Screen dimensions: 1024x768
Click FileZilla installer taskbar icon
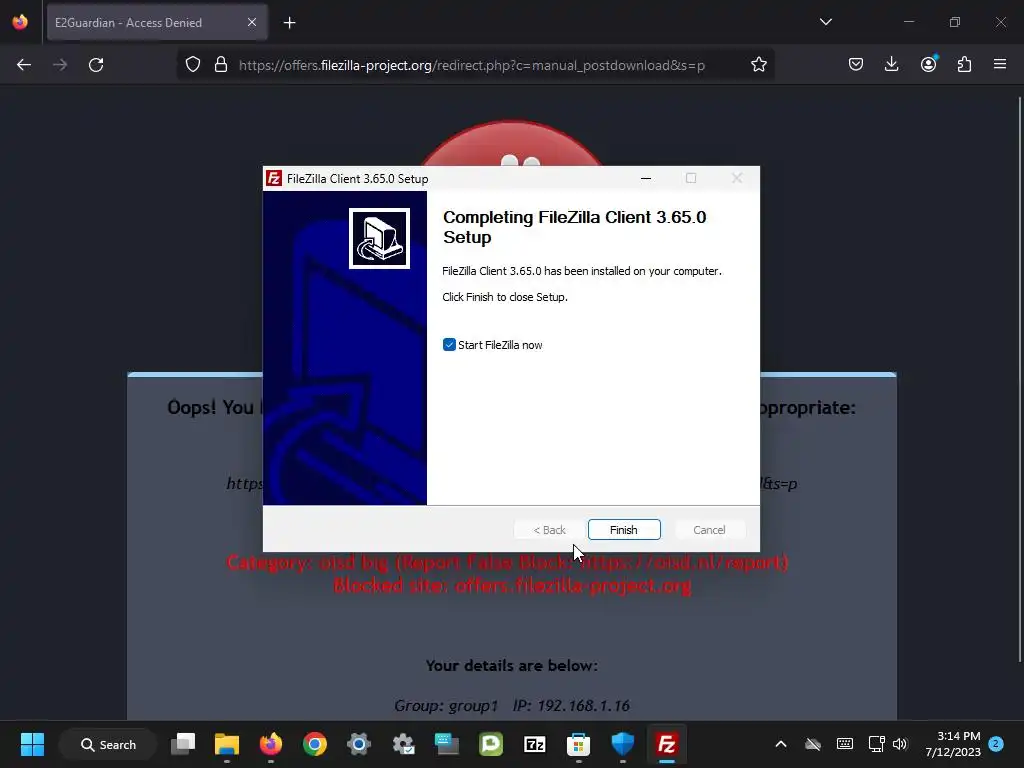point(666,744)
